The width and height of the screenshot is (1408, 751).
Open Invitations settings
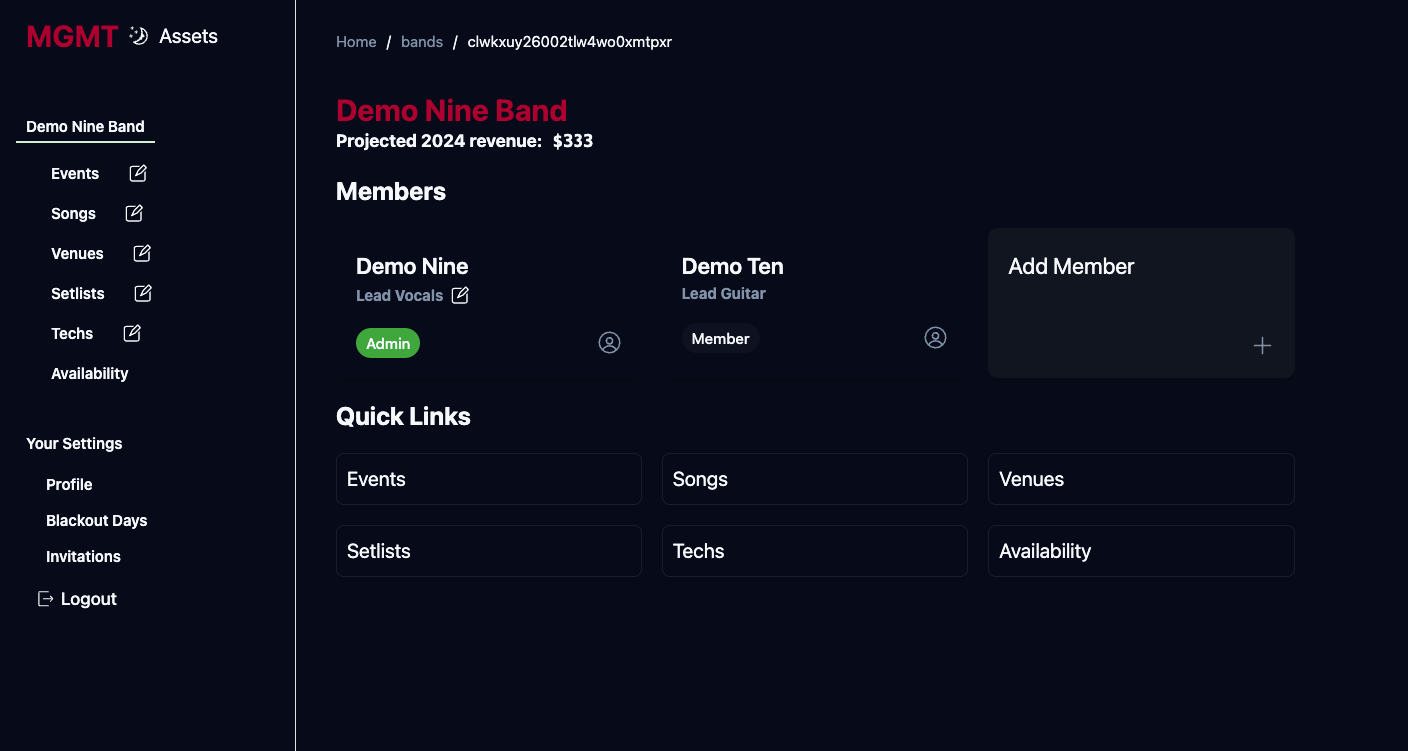[83, 557]
